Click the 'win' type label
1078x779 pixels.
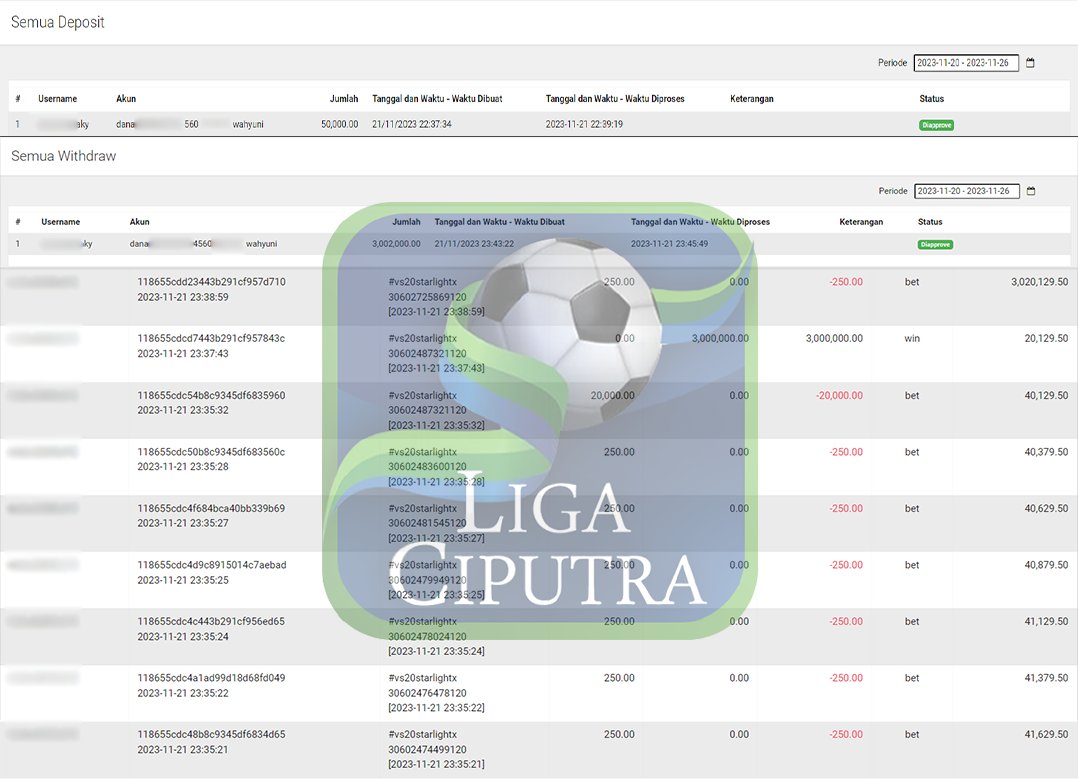coord(912,338)
